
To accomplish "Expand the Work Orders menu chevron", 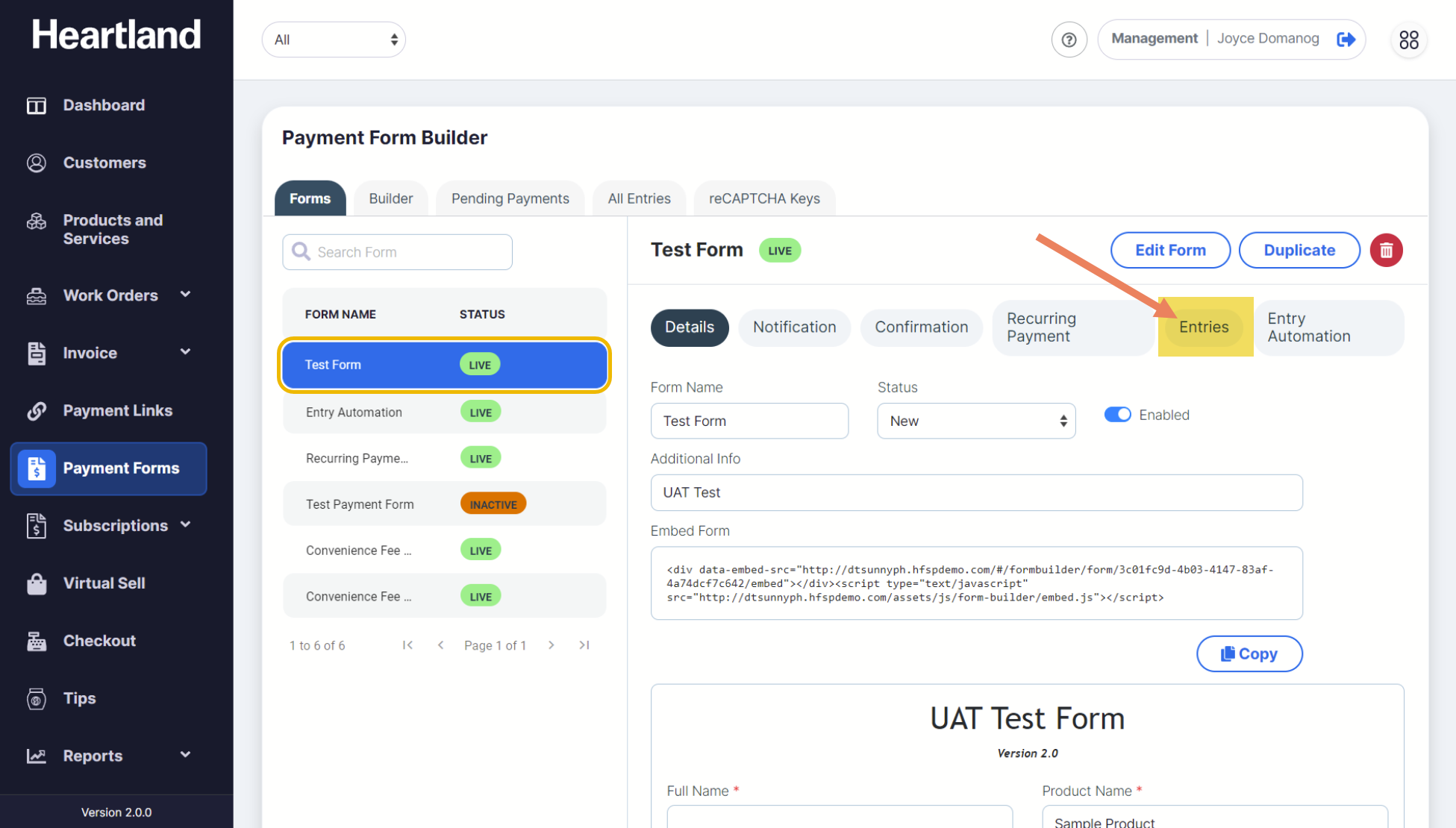I will (186, 295).
